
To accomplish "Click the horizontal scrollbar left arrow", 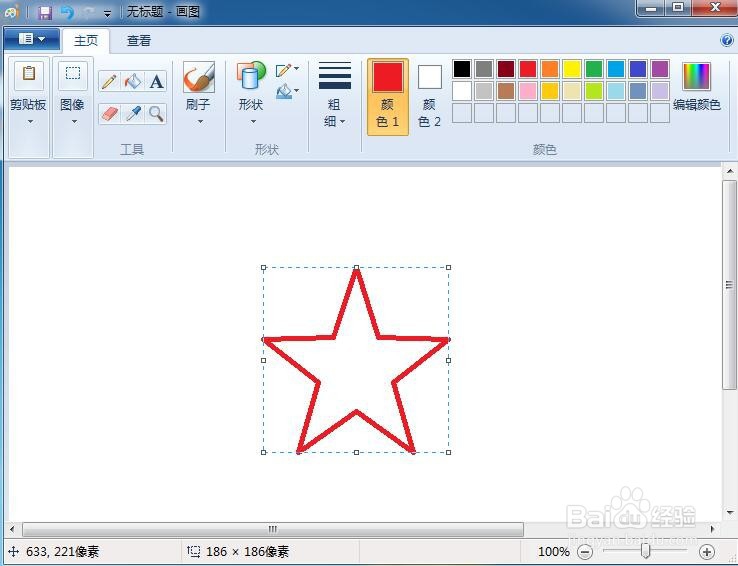I will point(12,529).
